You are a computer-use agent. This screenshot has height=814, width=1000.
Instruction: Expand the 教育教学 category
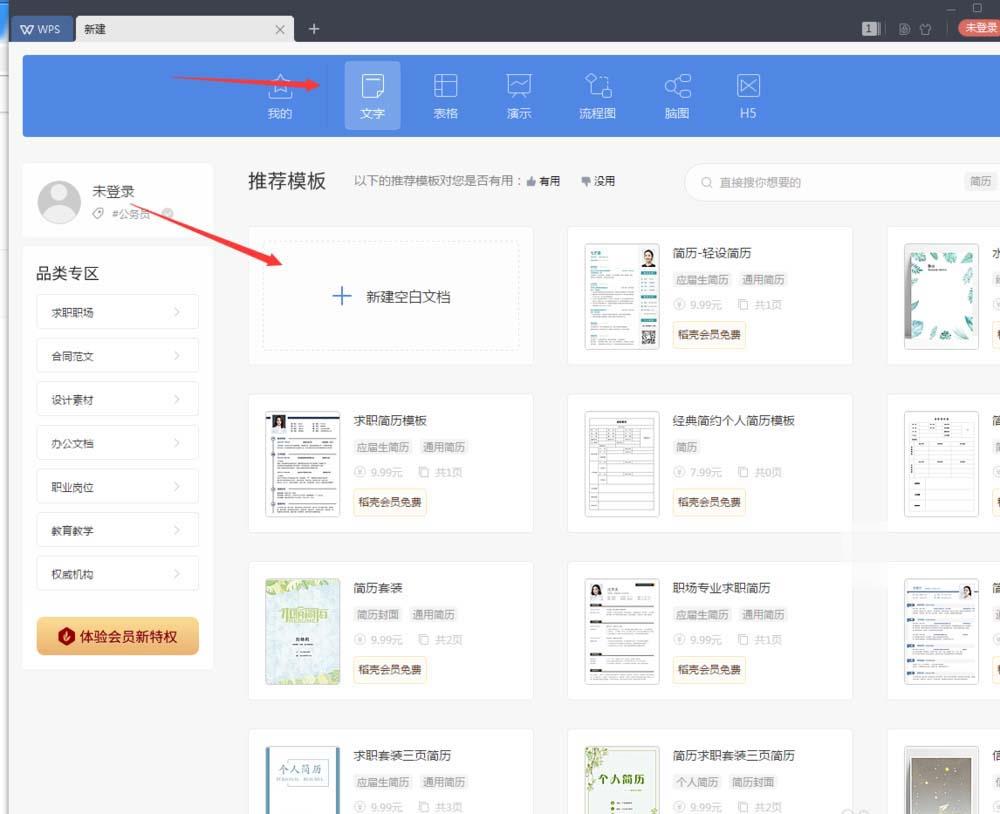(x=117, y=529)
